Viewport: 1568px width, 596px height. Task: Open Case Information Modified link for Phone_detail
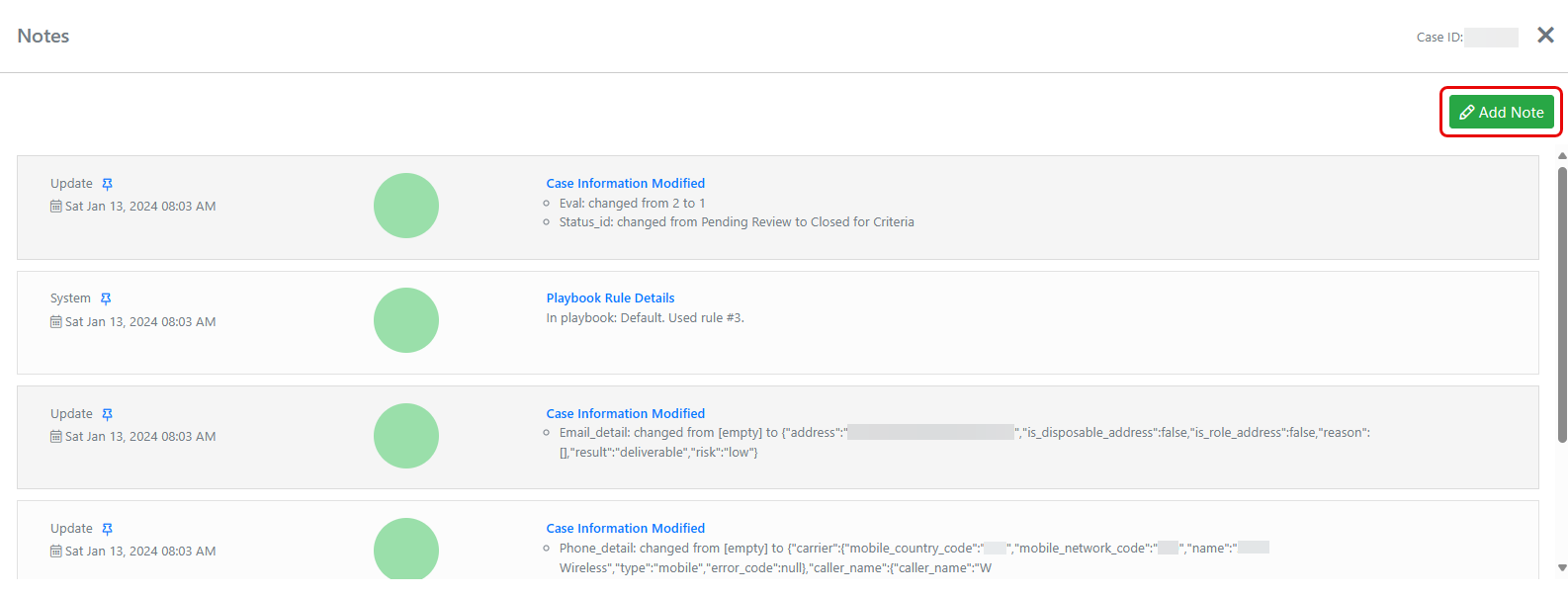pos(625,529)
